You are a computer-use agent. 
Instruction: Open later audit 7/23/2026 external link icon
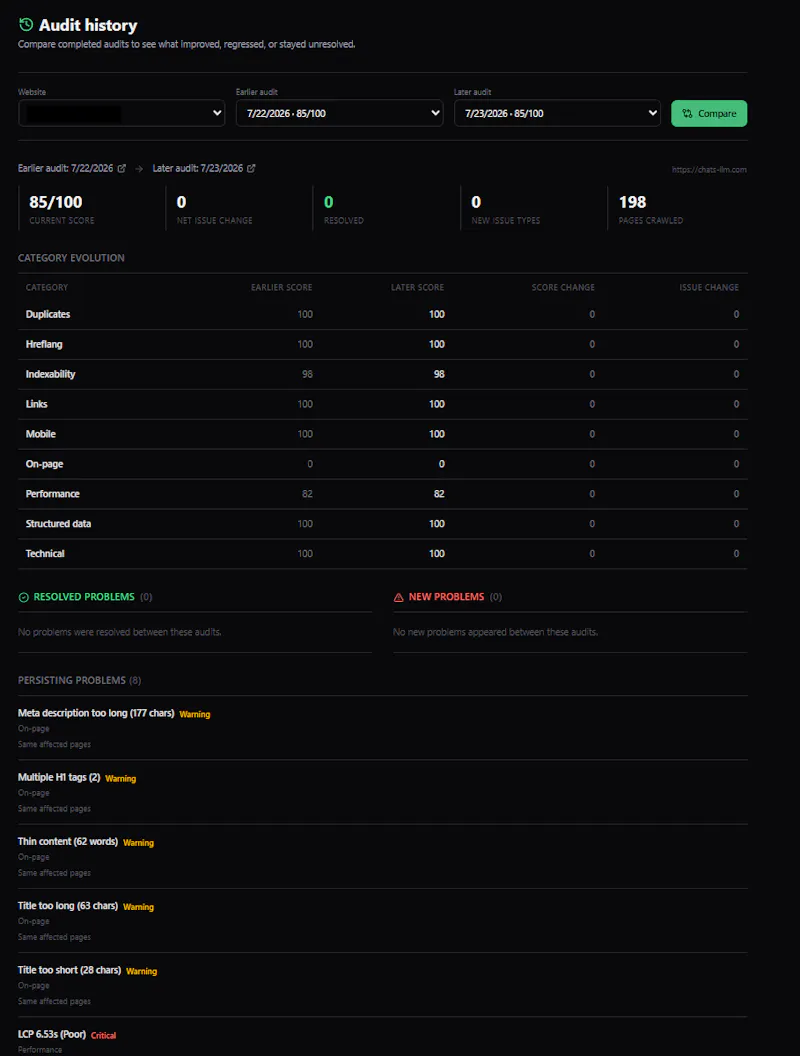point(251,168)
